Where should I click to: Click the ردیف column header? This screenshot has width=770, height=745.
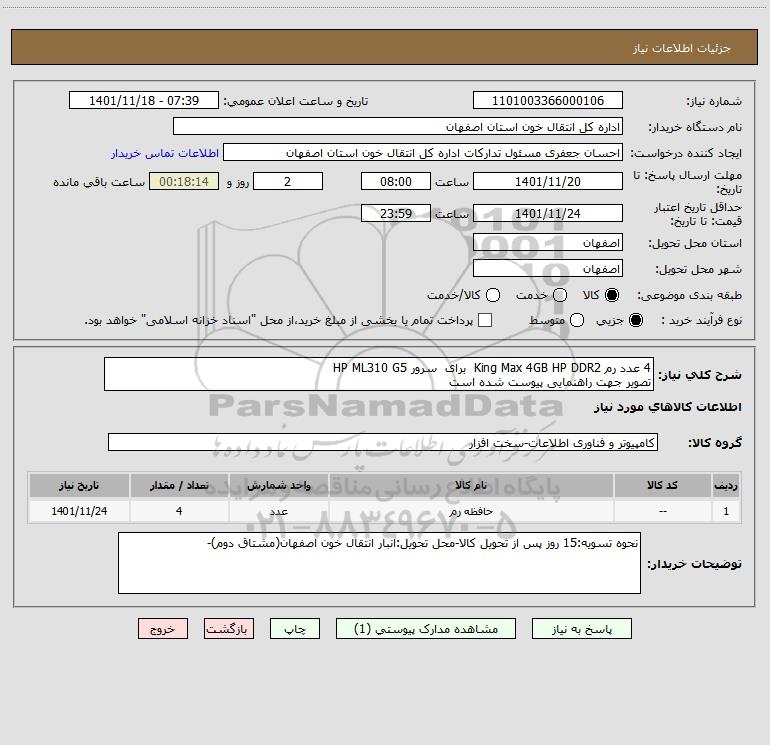tap(726, 486)
